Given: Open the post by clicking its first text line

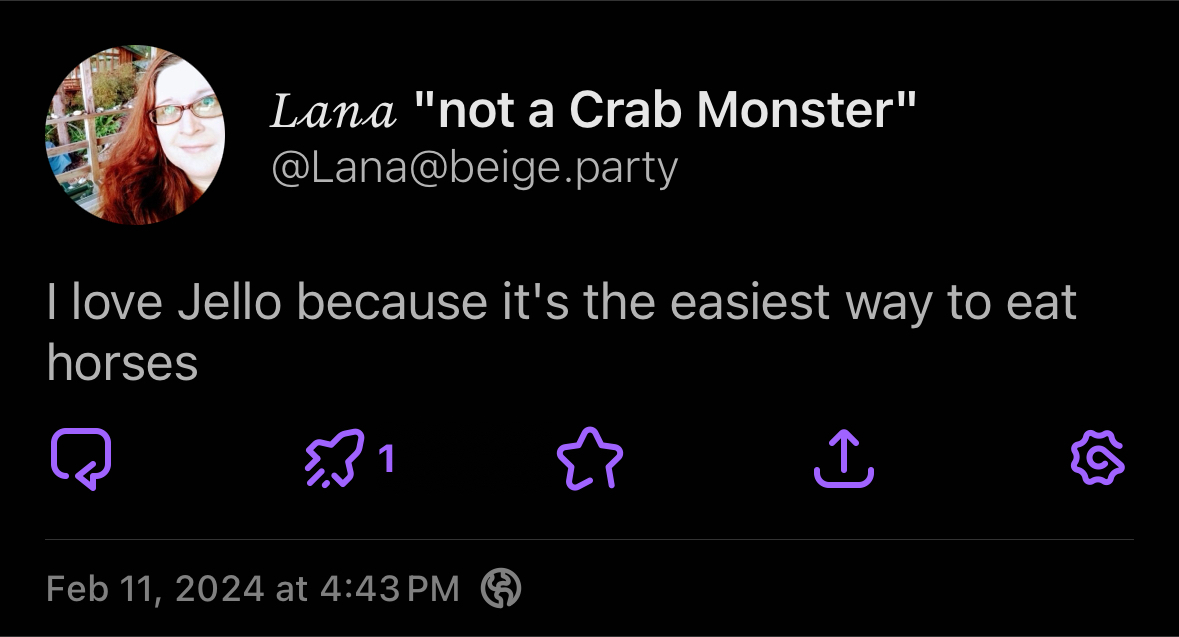Looking at the screenshot, I should pyautogui.click(x=560, y=303).
